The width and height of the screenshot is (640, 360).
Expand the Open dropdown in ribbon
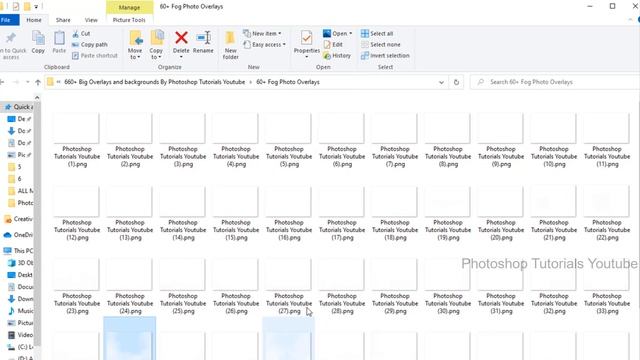[338, 33]
